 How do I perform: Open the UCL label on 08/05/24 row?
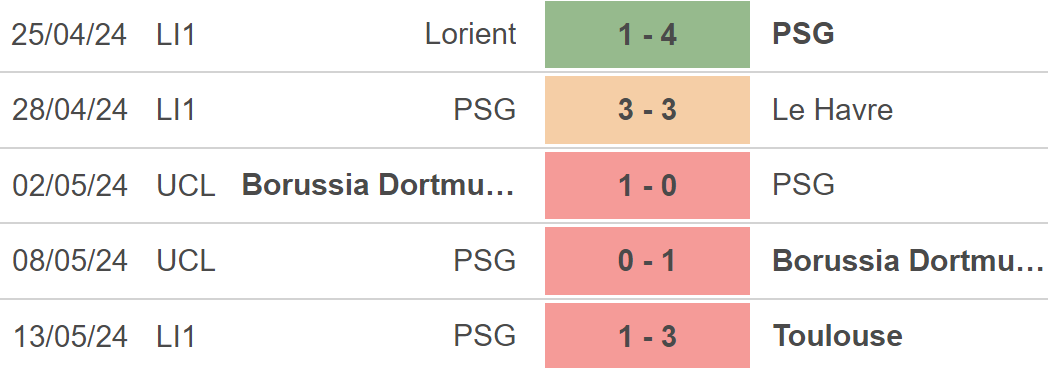pos(186,260)
